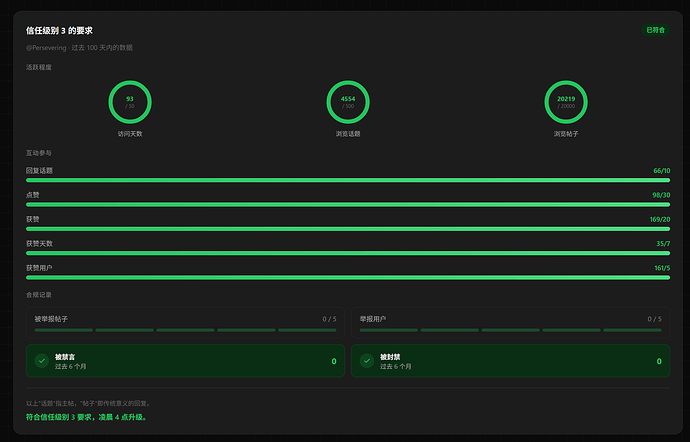Click 过去 6 个月 under 被禁言
The height and width of the screenshot is (442, 690).
point(70,366)
